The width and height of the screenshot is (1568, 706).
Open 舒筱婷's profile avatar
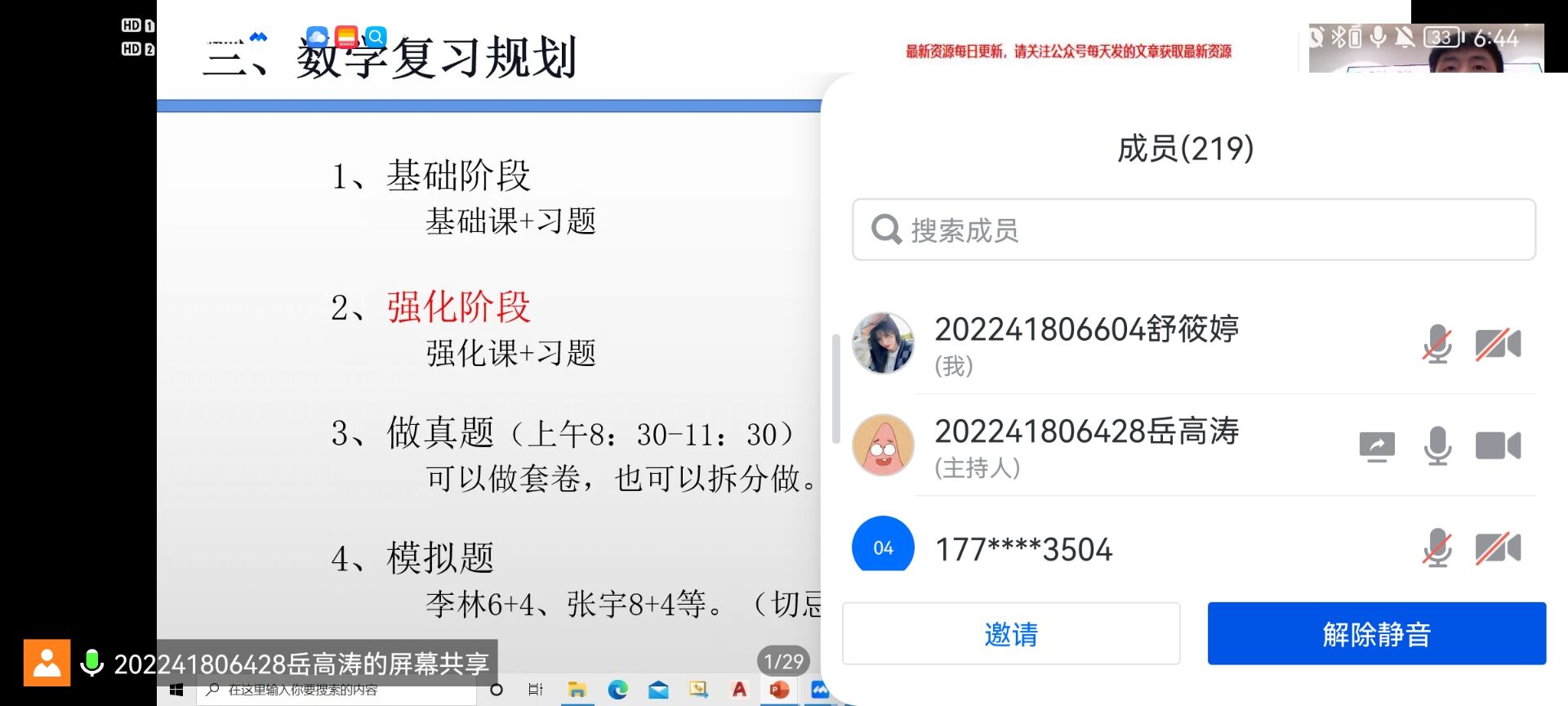click(x=883, y=343)
